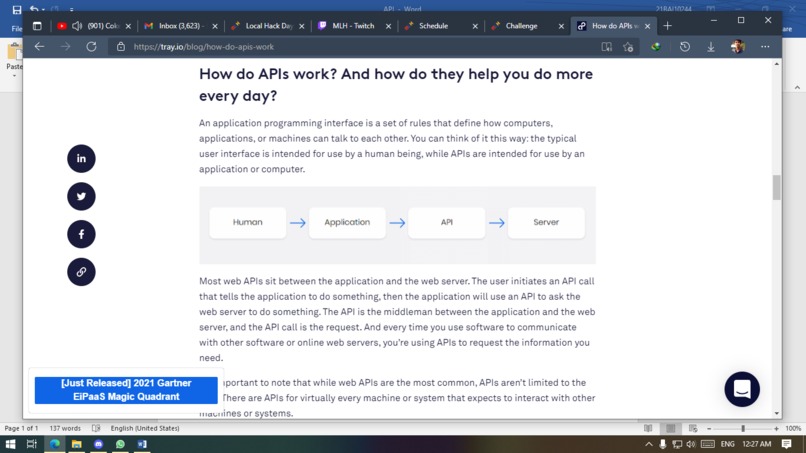Open Windows Start menu

coord(10,444)
